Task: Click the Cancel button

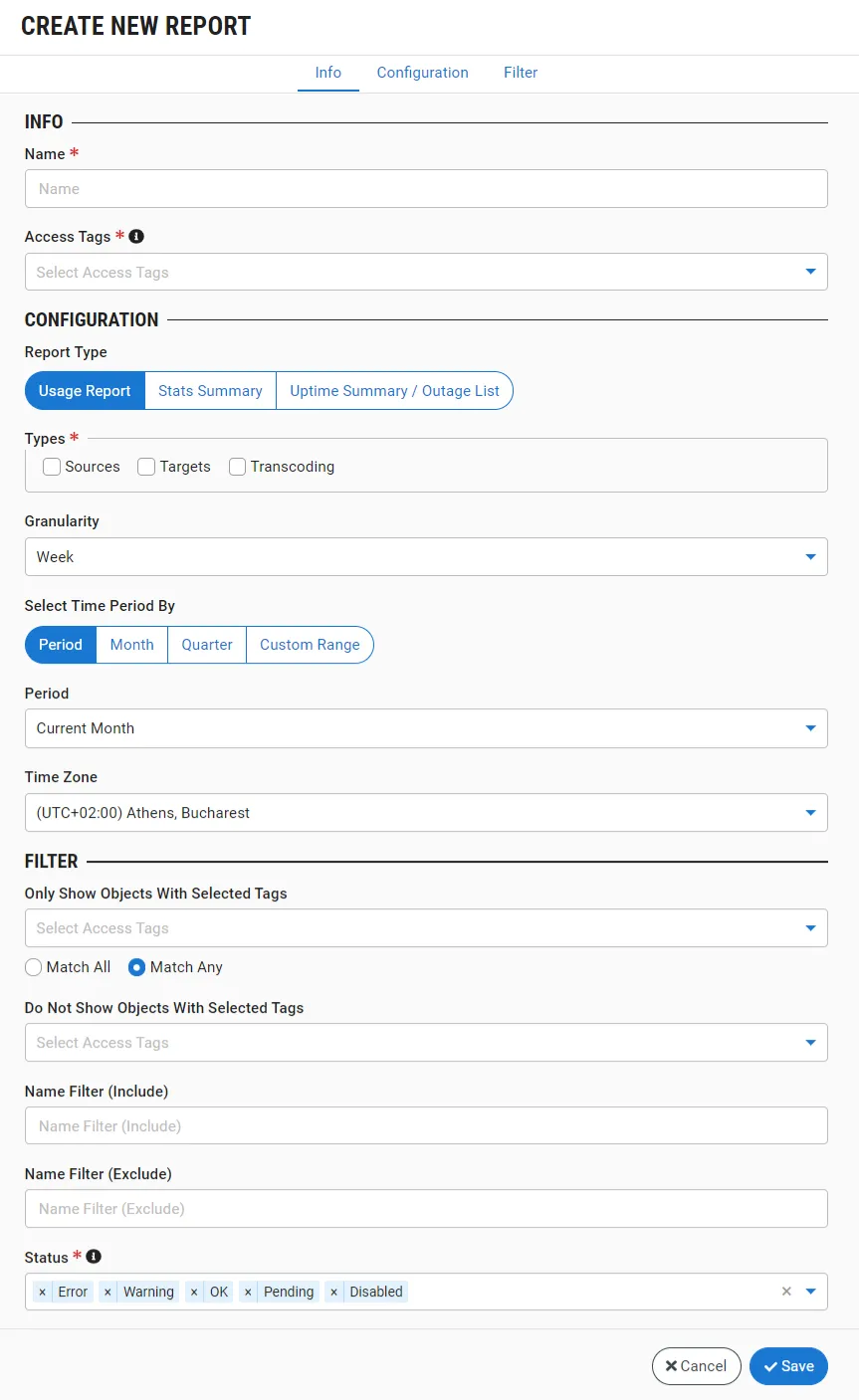Action: click(x=697, y=1366)
